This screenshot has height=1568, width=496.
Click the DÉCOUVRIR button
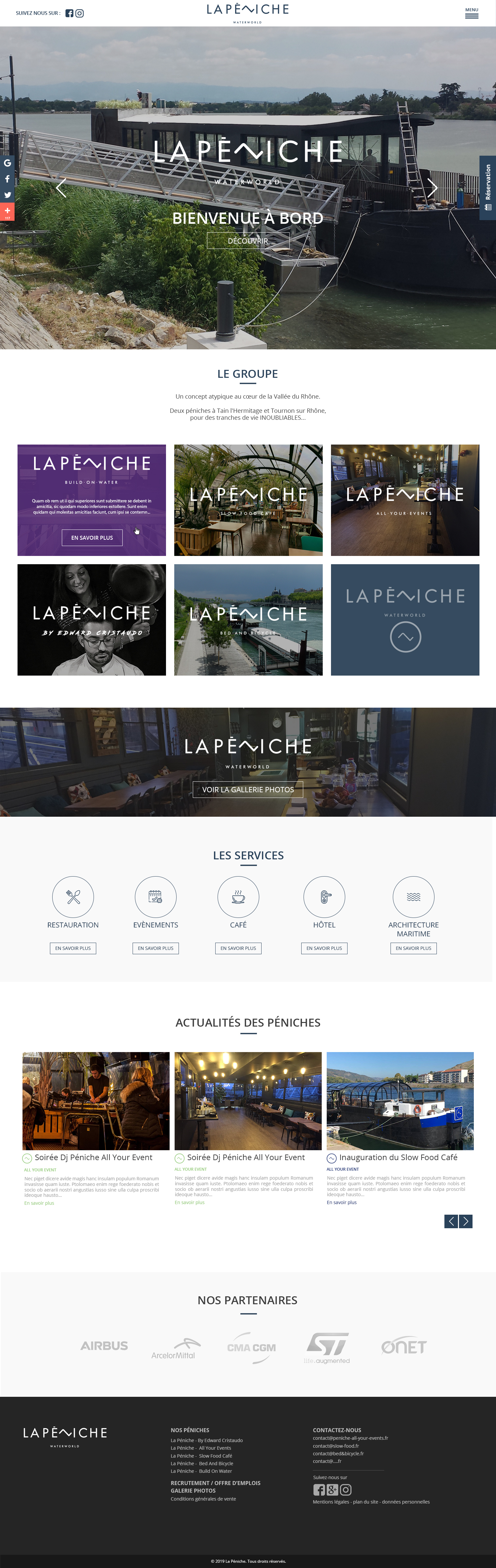tap(248, 241)
